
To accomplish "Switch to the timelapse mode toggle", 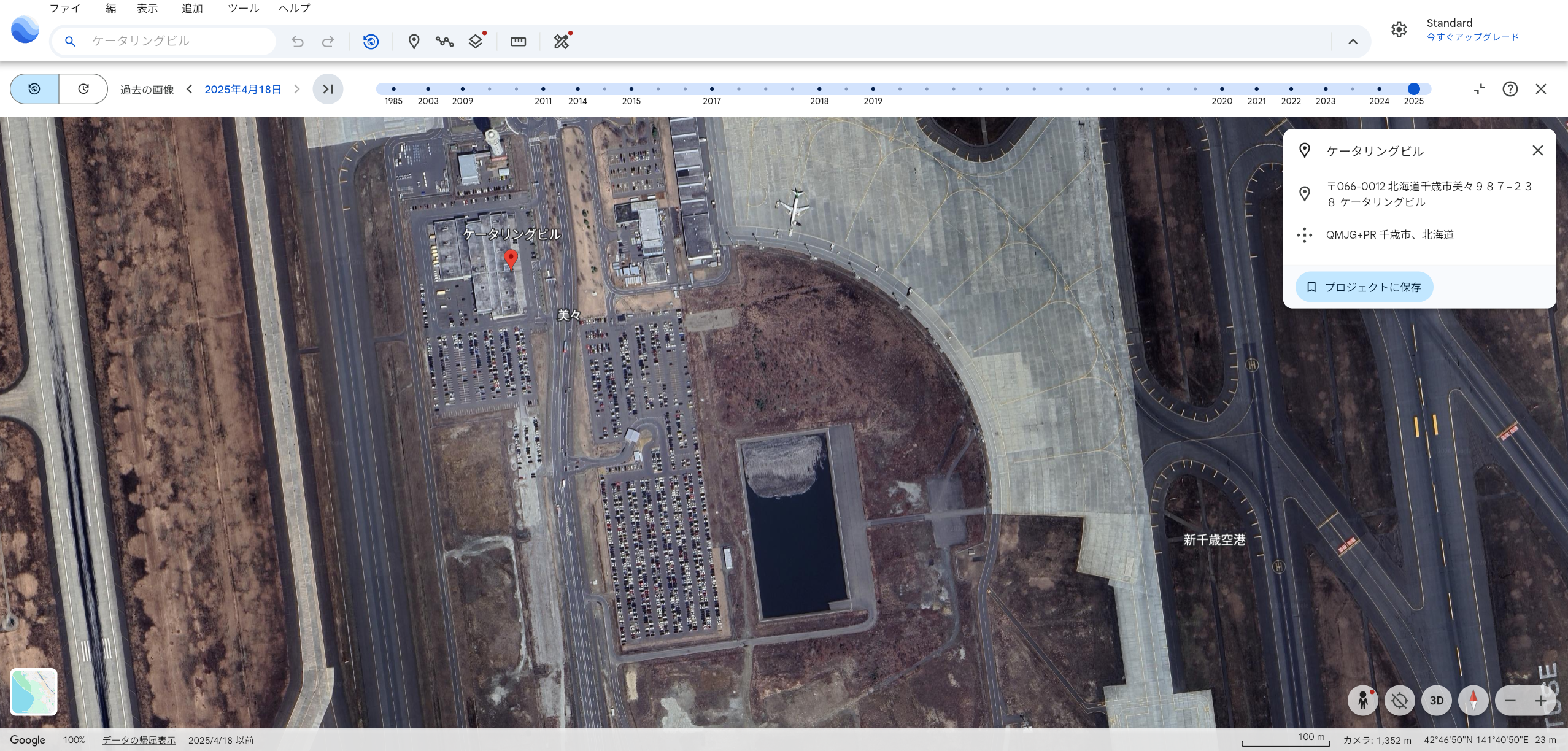I will pos(83,89).
